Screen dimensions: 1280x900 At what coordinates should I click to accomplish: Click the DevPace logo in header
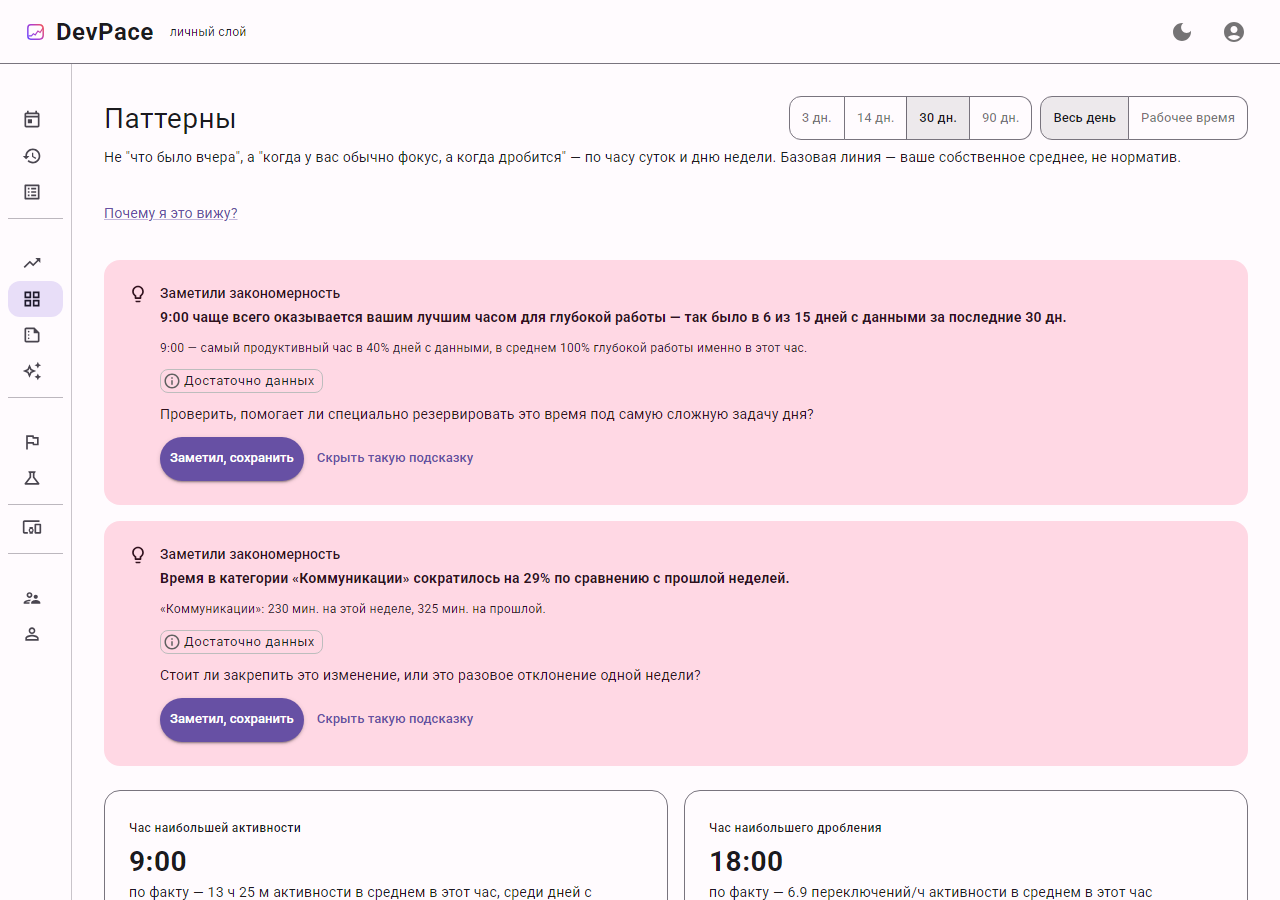tap(90, 32)
